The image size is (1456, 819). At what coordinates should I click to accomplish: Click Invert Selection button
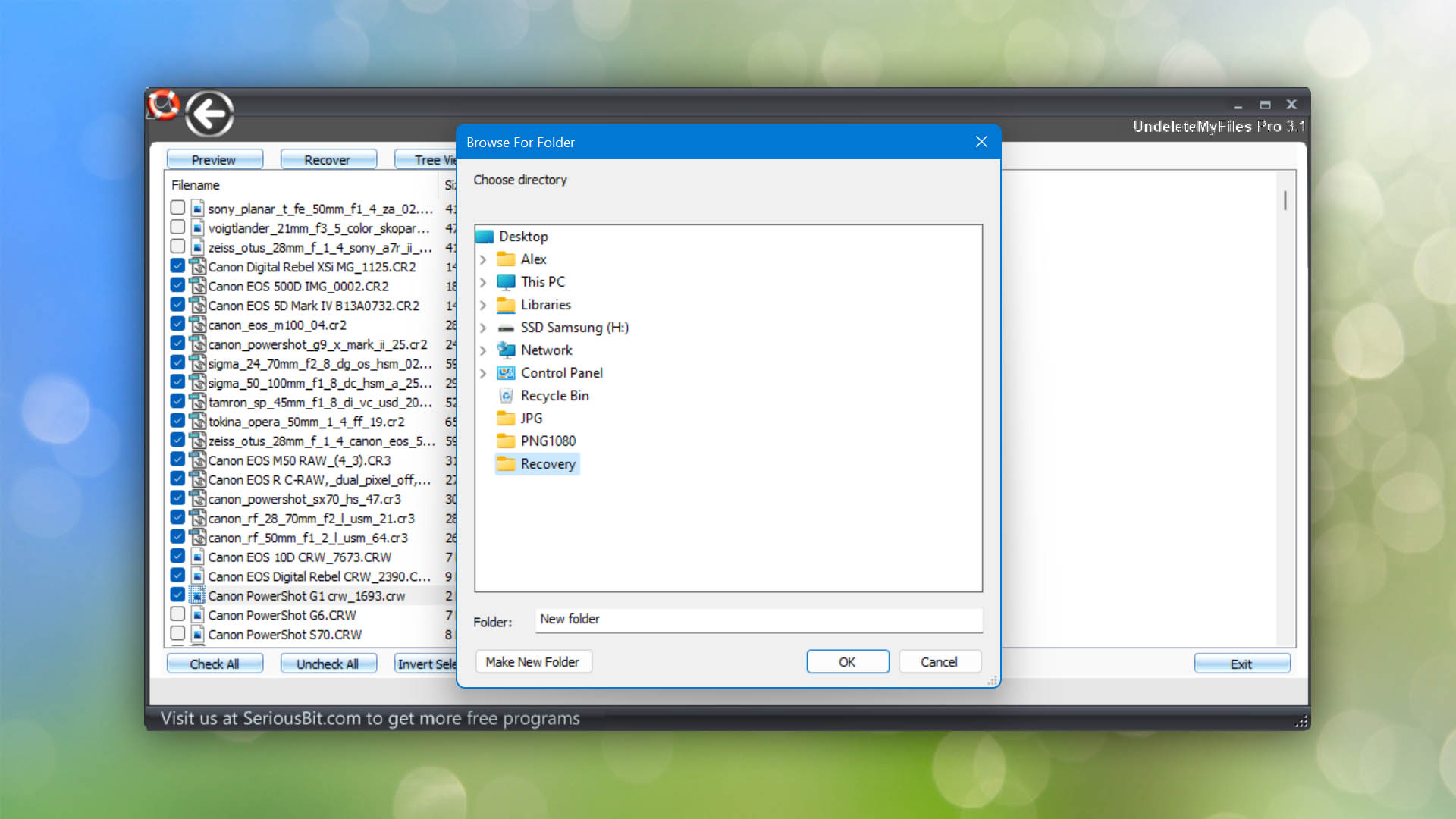(x=426, y=664)
